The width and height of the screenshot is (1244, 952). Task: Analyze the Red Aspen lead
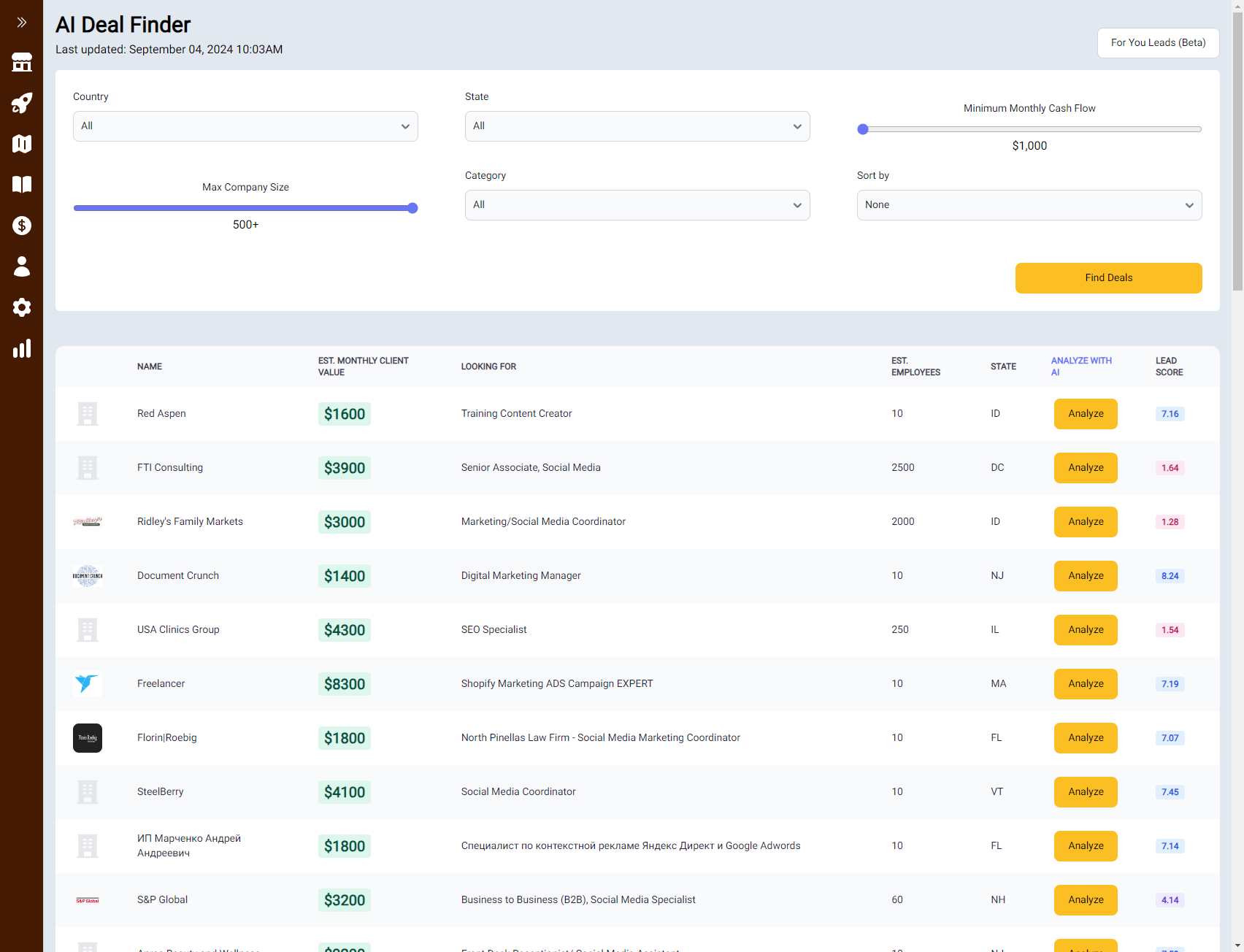(1085, 414)
